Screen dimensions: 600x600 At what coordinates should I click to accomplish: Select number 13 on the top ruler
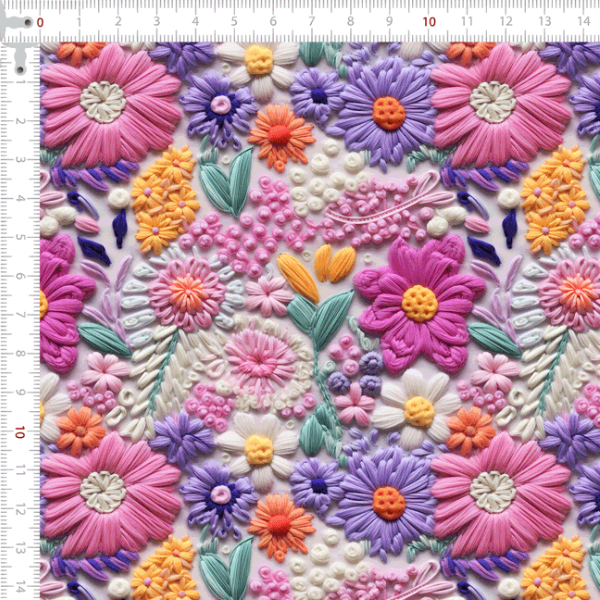[x=545, y=21]
